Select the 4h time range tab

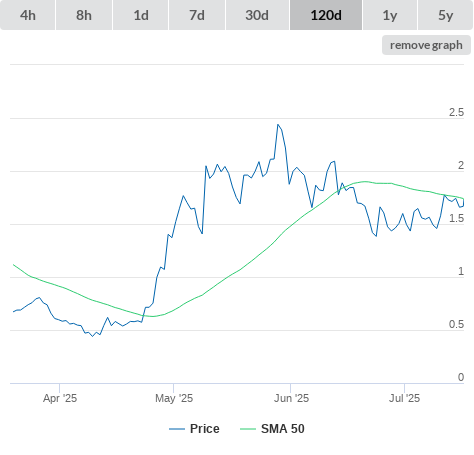(x=28, y=15)
